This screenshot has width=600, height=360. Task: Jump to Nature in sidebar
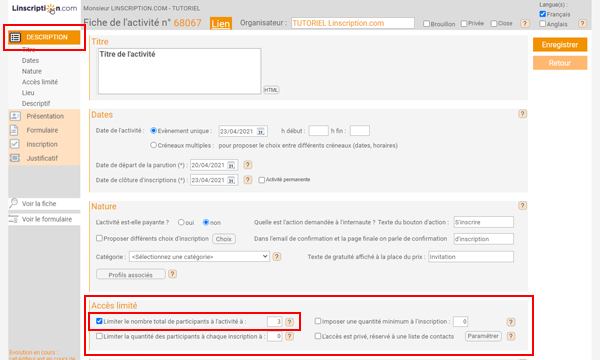pyautogui.click(x=32, y=71)
